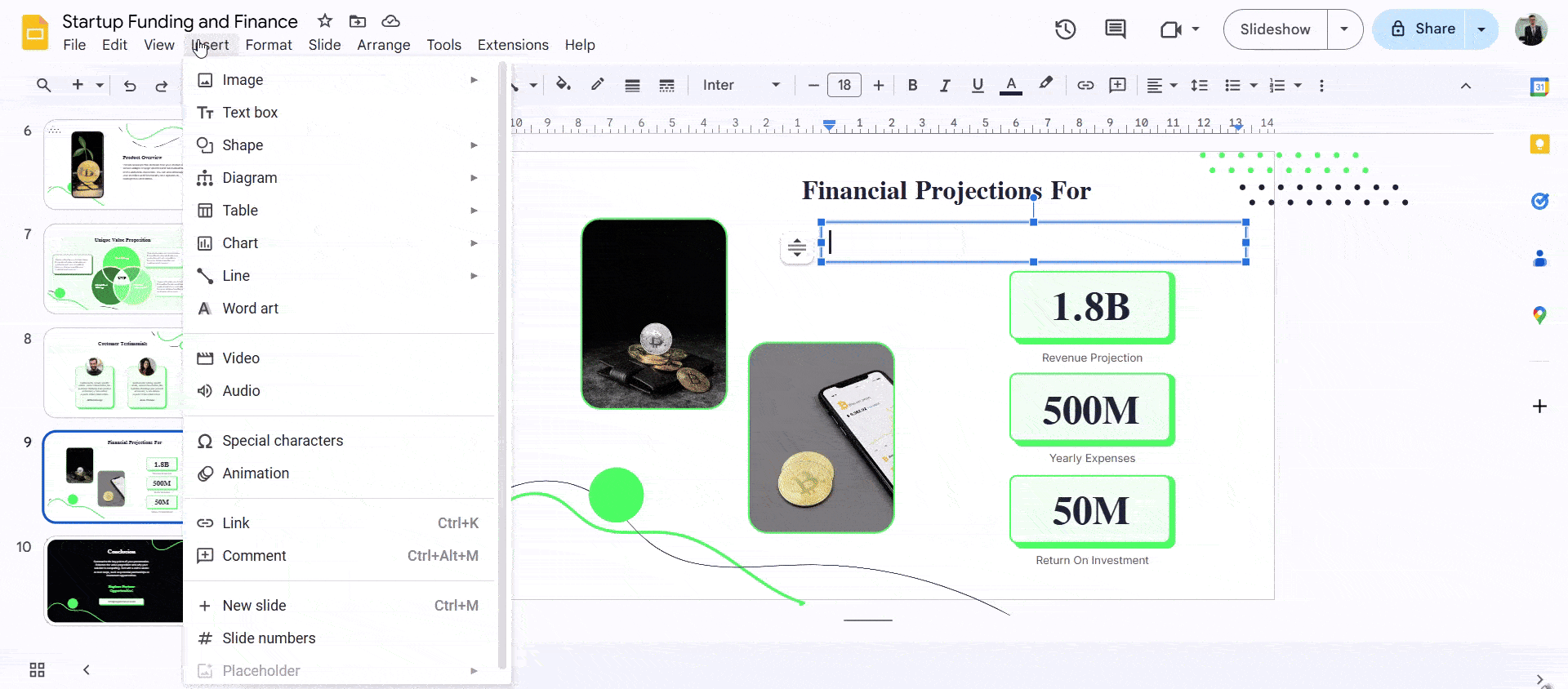
Task: Expand the Slideshow options dropdown arrow
Action: pos(1344,29)
